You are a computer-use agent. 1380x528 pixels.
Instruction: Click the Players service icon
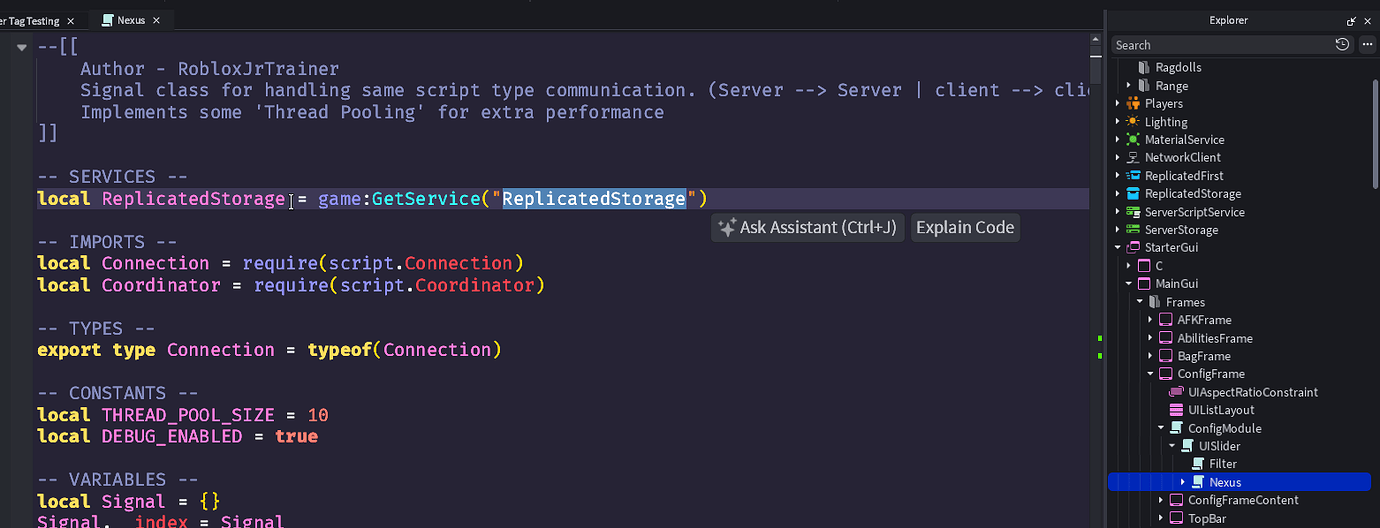click(x=1133, y=104)
